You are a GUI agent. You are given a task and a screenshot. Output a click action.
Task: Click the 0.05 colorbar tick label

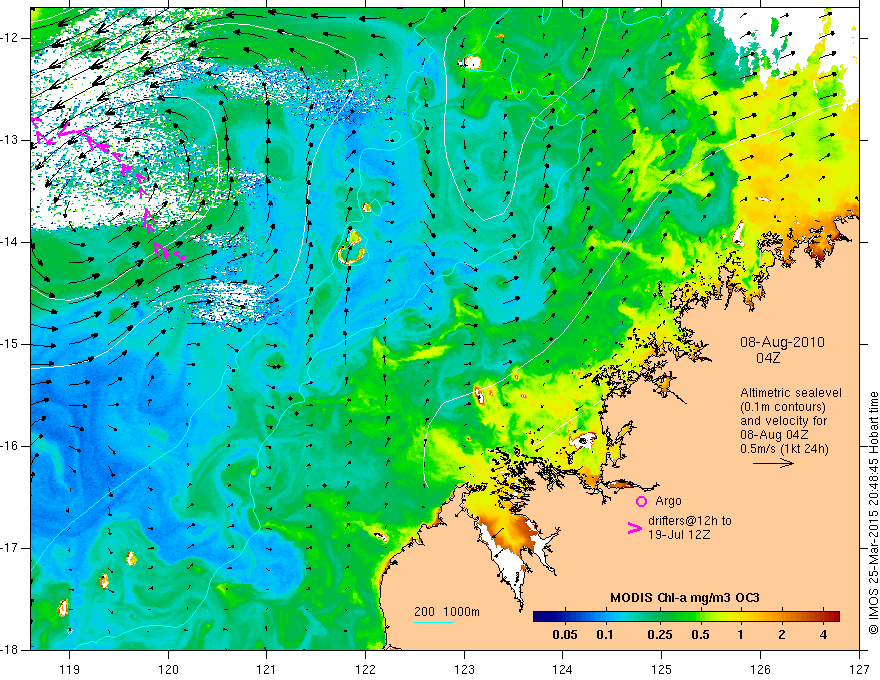565,635
